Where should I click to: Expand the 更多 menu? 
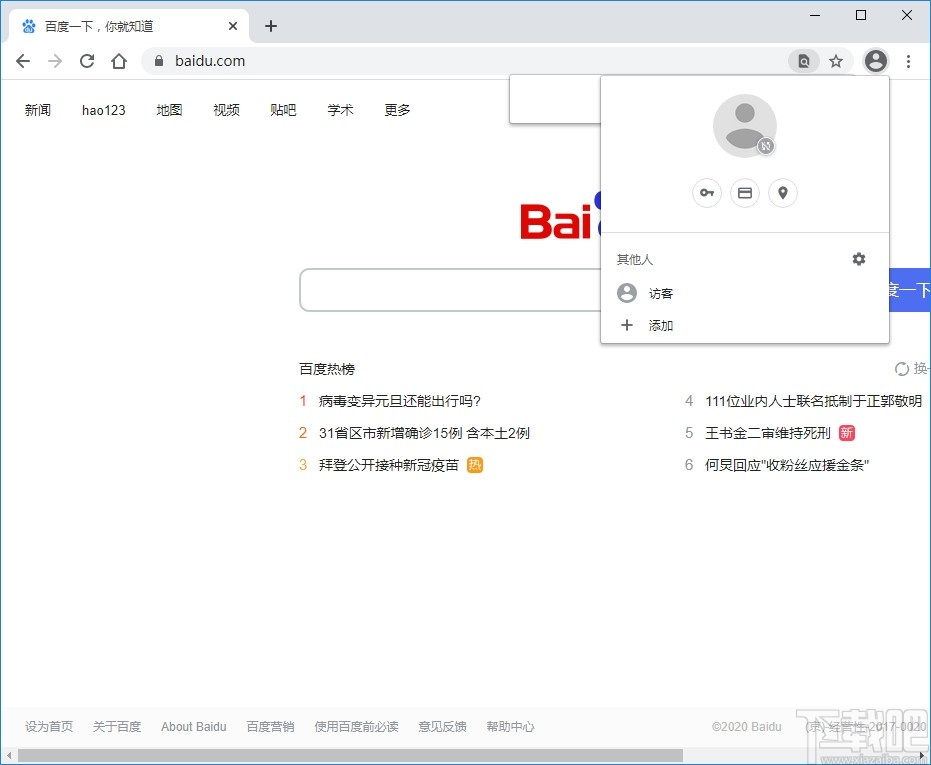pyautogui.click(x=397, y=110)
